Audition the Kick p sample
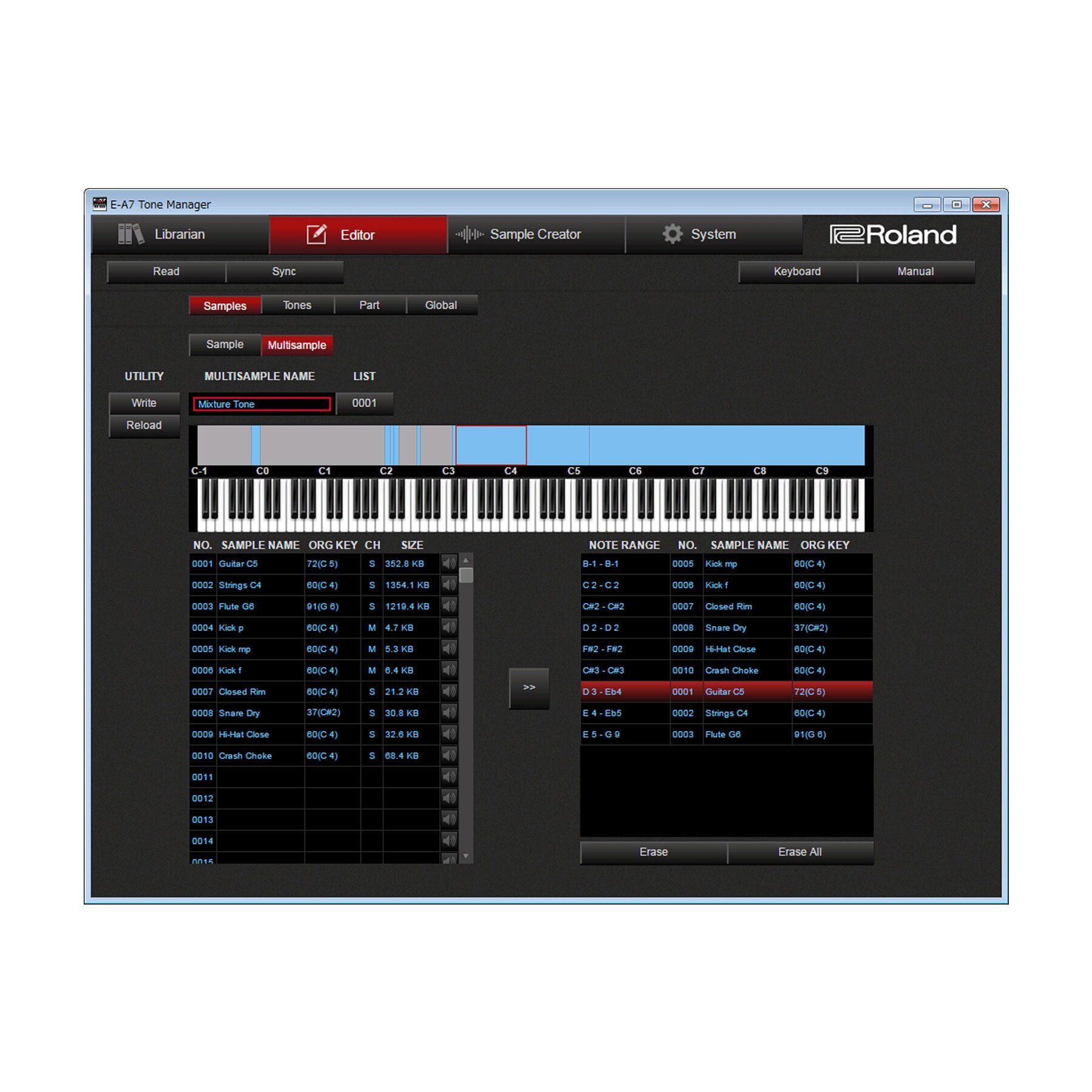 click(449, 627)
